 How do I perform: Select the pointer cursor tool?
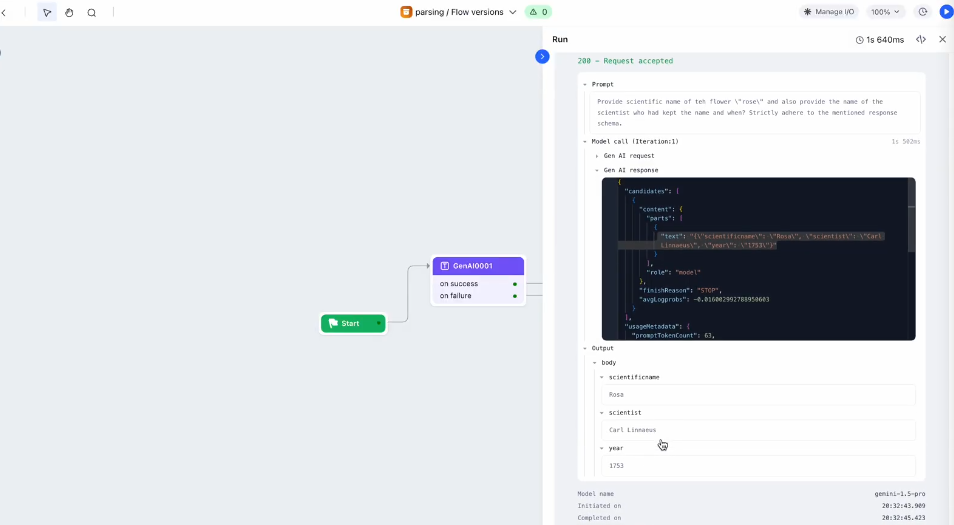click(x=47, y=12)
